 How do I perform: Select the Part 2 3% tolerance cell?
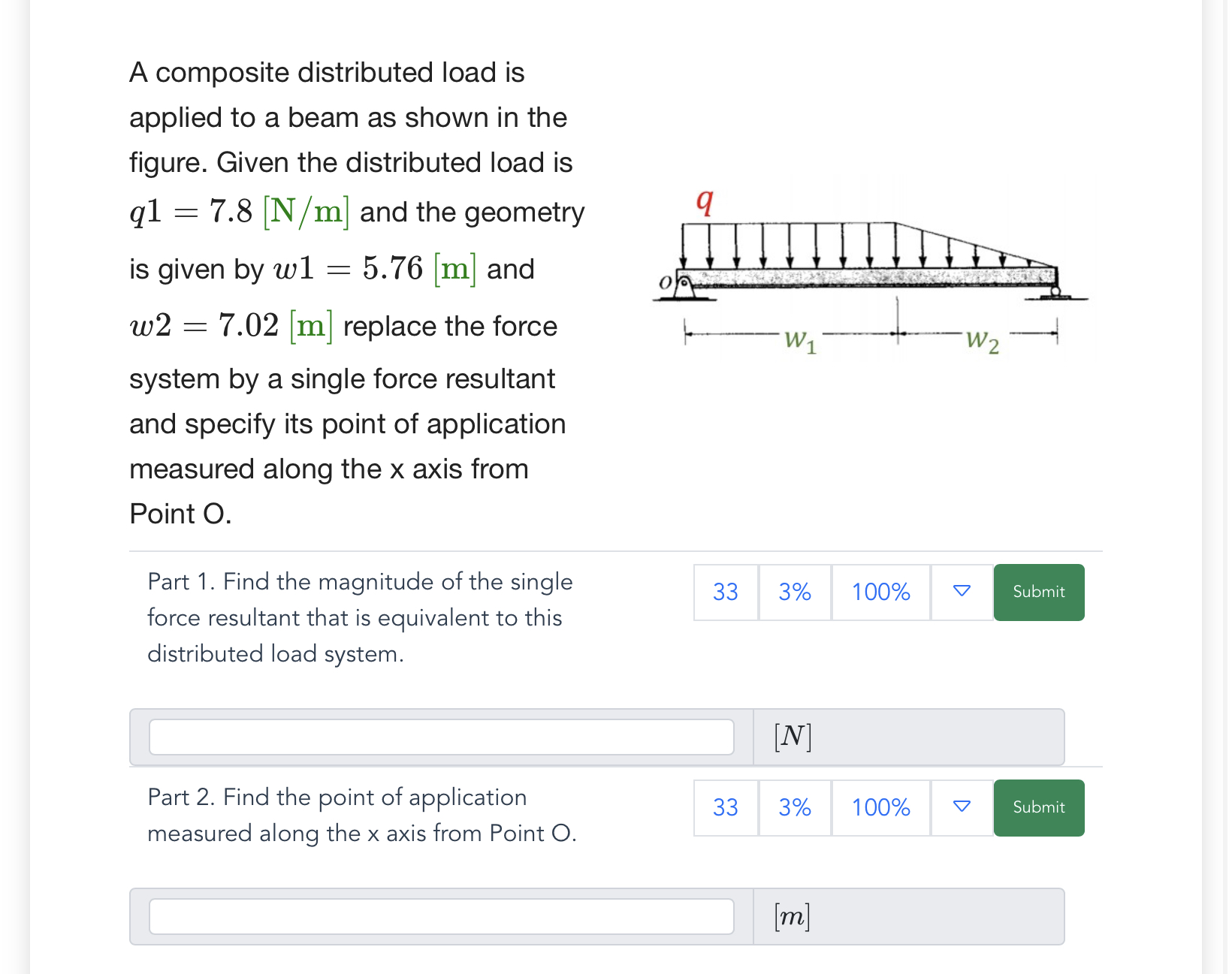pos(795,807)
